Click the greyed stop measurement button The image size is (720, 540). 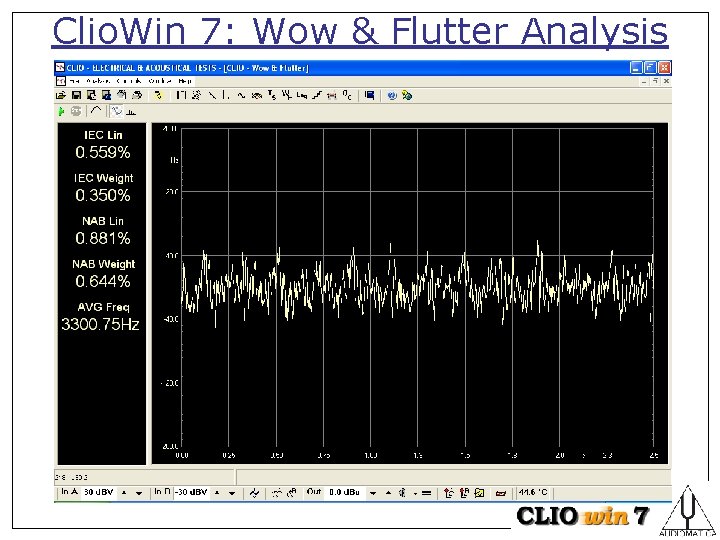pos(76,111)
